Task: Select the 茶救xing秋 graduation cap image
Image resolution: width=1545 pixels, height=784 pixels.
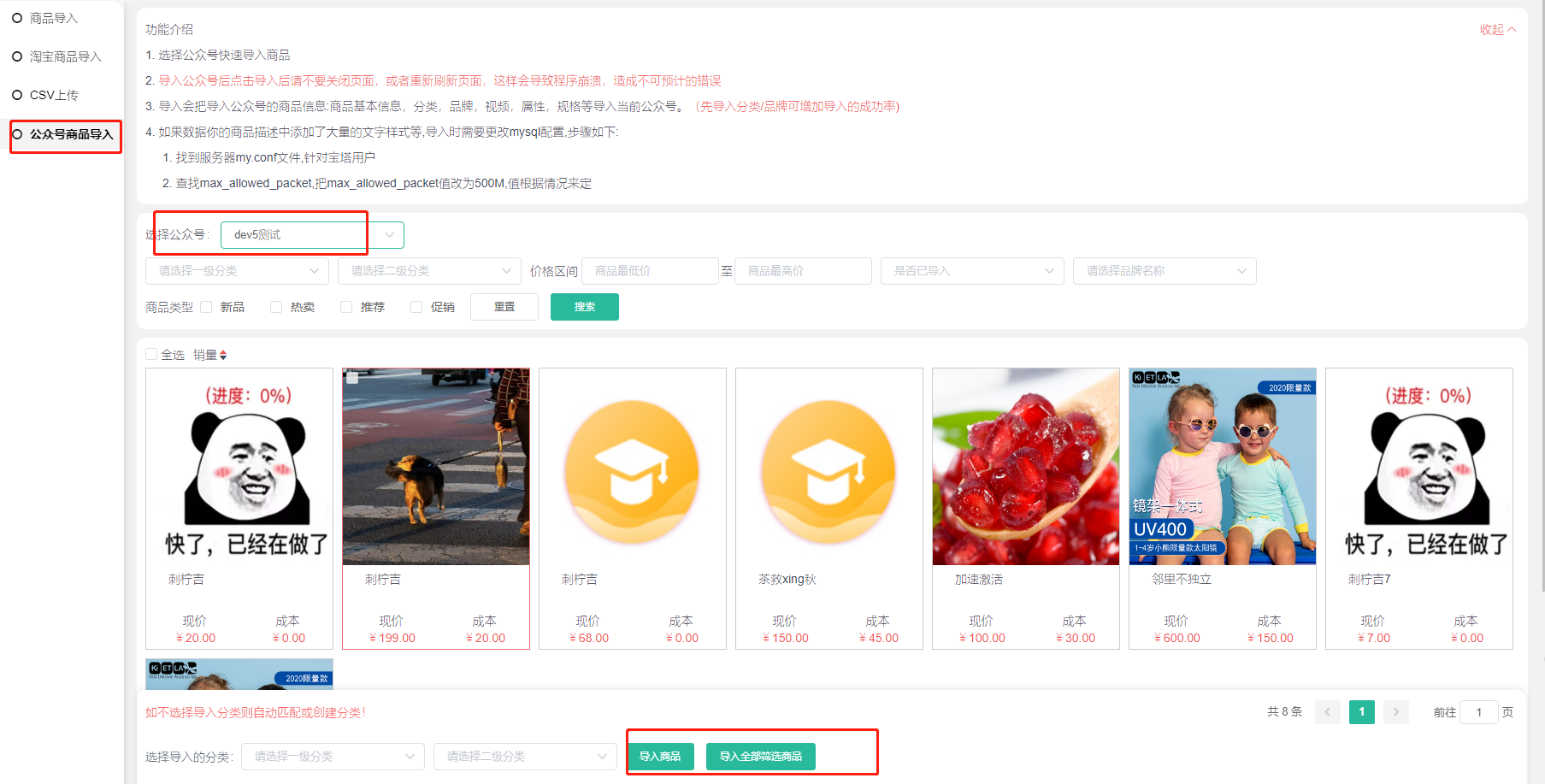Action: pos(829,467)
